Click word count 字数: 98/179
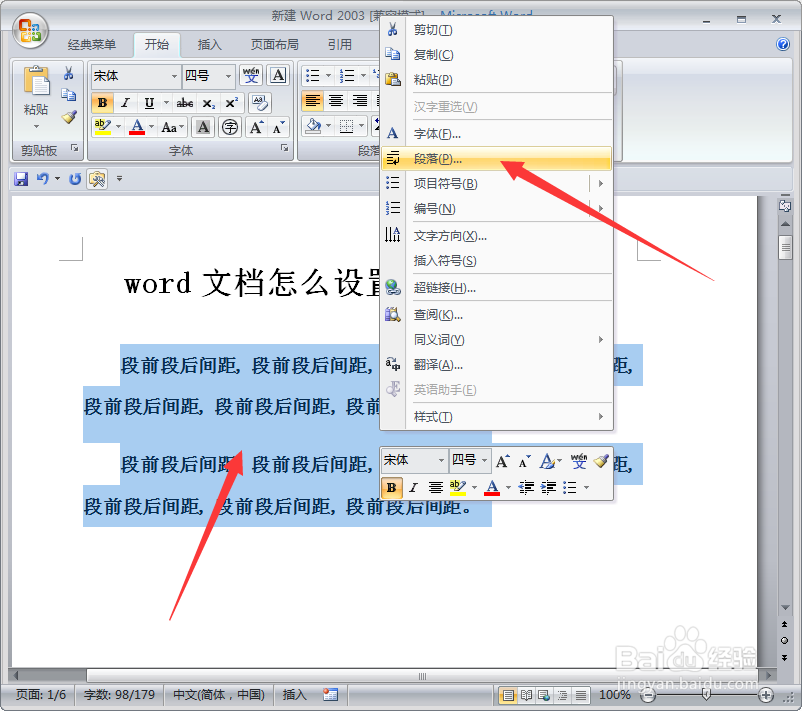 tap(119, 695)
